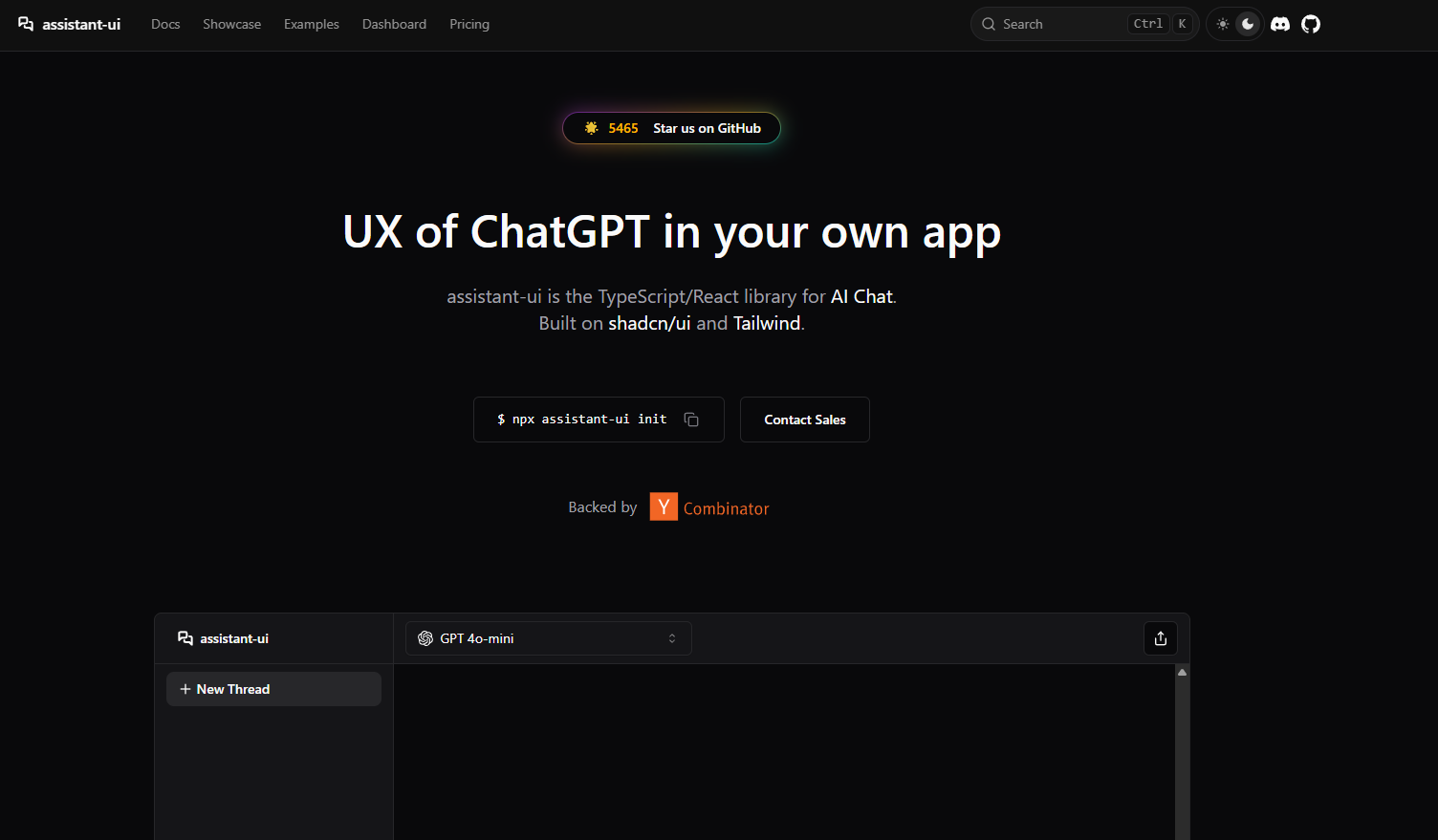The width and height of the screenshot is (1438, 840).
Task: Click the Contact Sales button
Action: [805, 420]
